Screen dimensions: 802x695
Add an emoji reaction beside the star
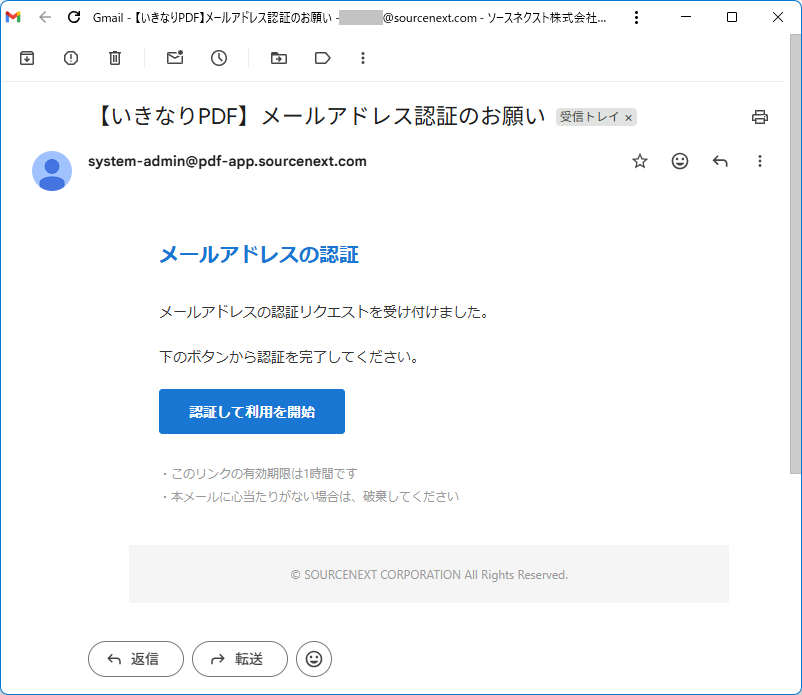point(680,161)
